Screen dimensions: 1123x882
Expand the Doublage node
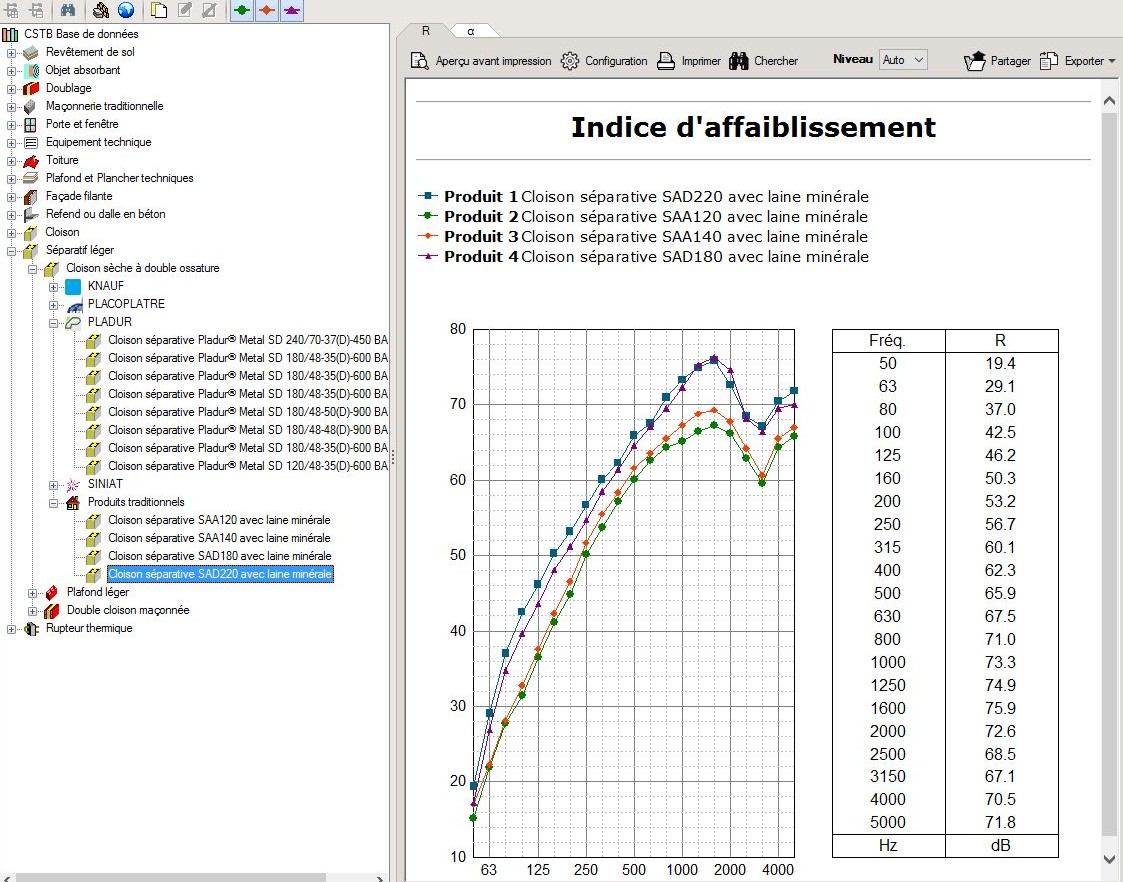point(11,89)
